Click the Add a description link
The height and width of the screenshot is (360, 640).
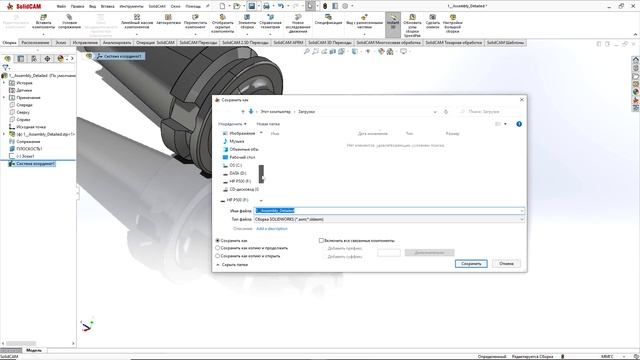(272, 229)
